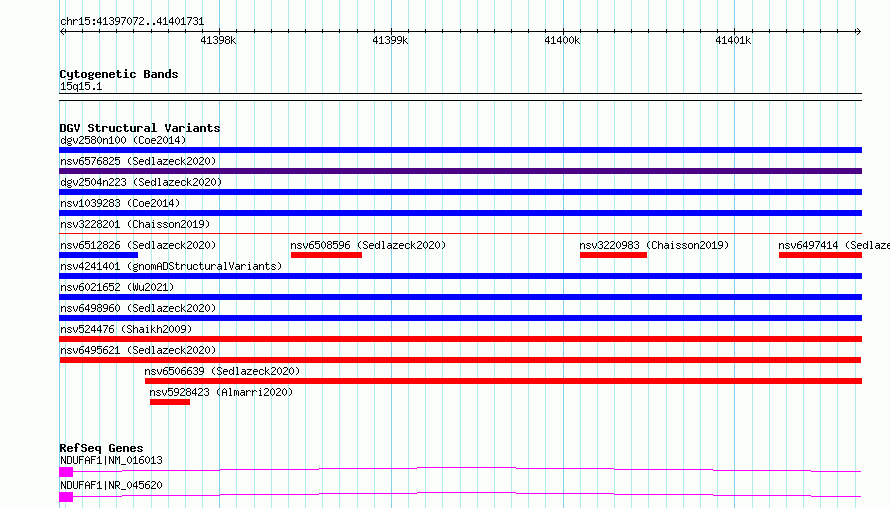Click the 41399k ruler tick label

click(390, 40)
